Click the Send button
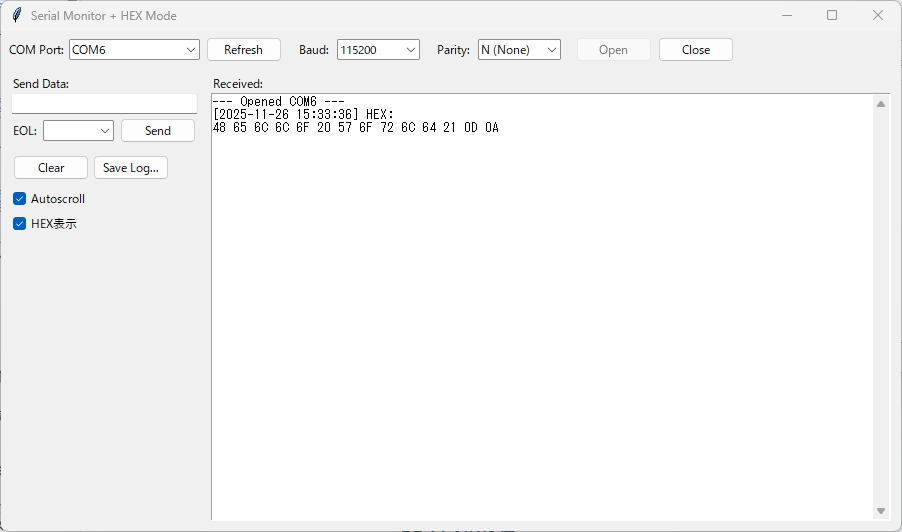This screenshot has width=902, height=532. 158,131
